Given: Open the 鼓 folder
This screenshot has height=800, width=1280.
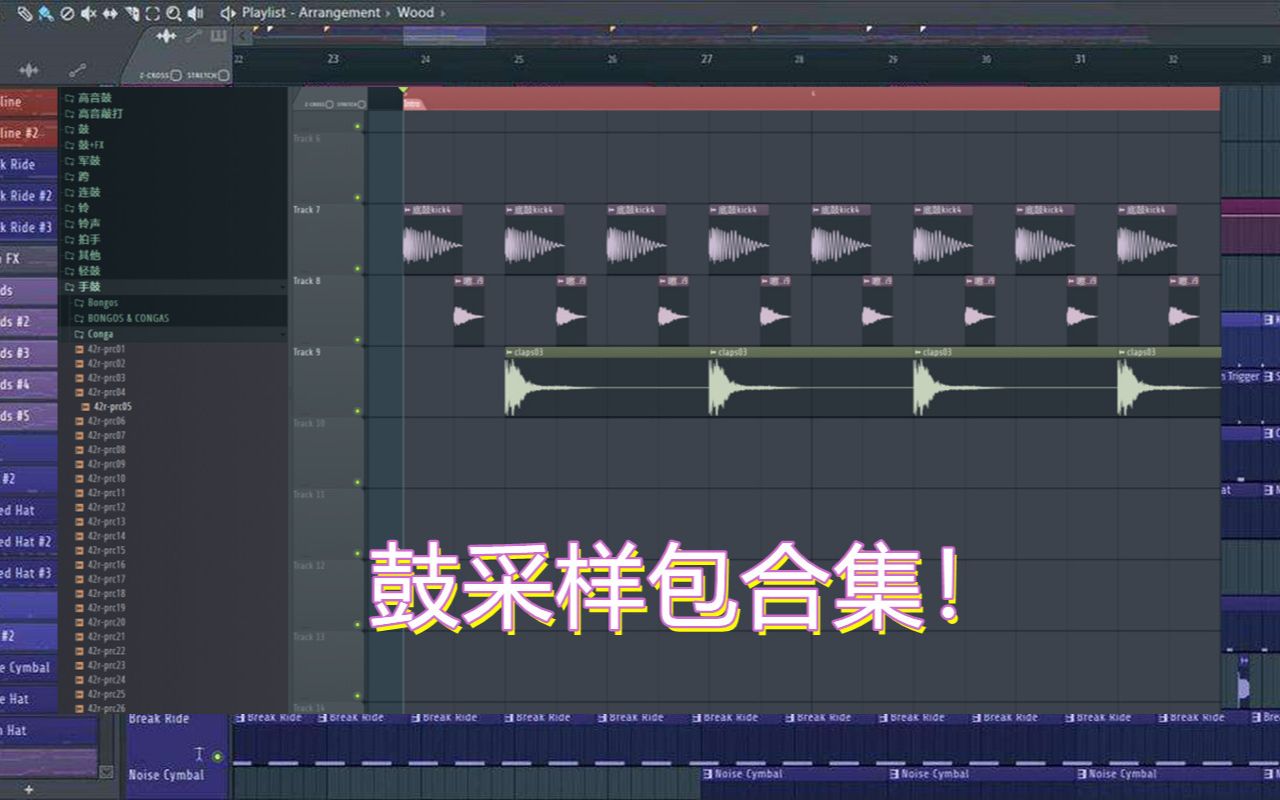Looking at the screenshot, I should [x=77, y=129].
